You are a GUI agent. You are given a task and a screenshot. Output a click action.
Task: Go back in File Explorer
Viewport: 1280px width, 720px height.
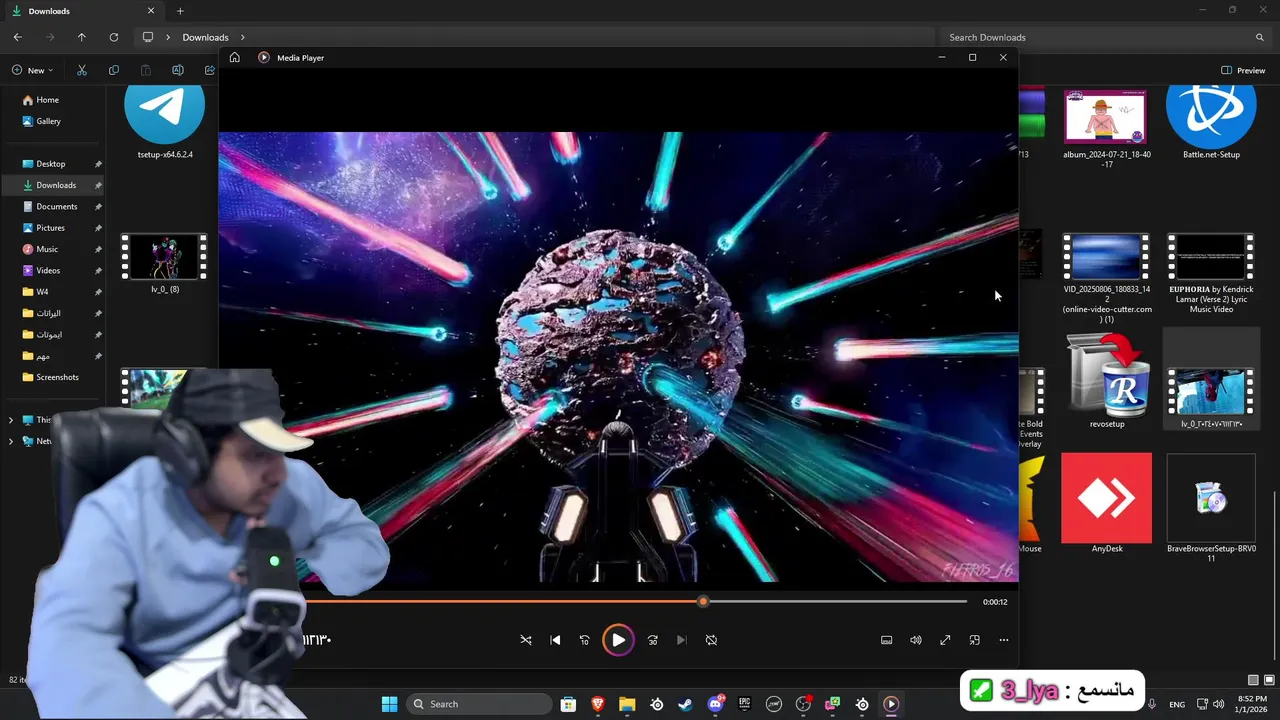pyautogui.click(x=18, y=37)
